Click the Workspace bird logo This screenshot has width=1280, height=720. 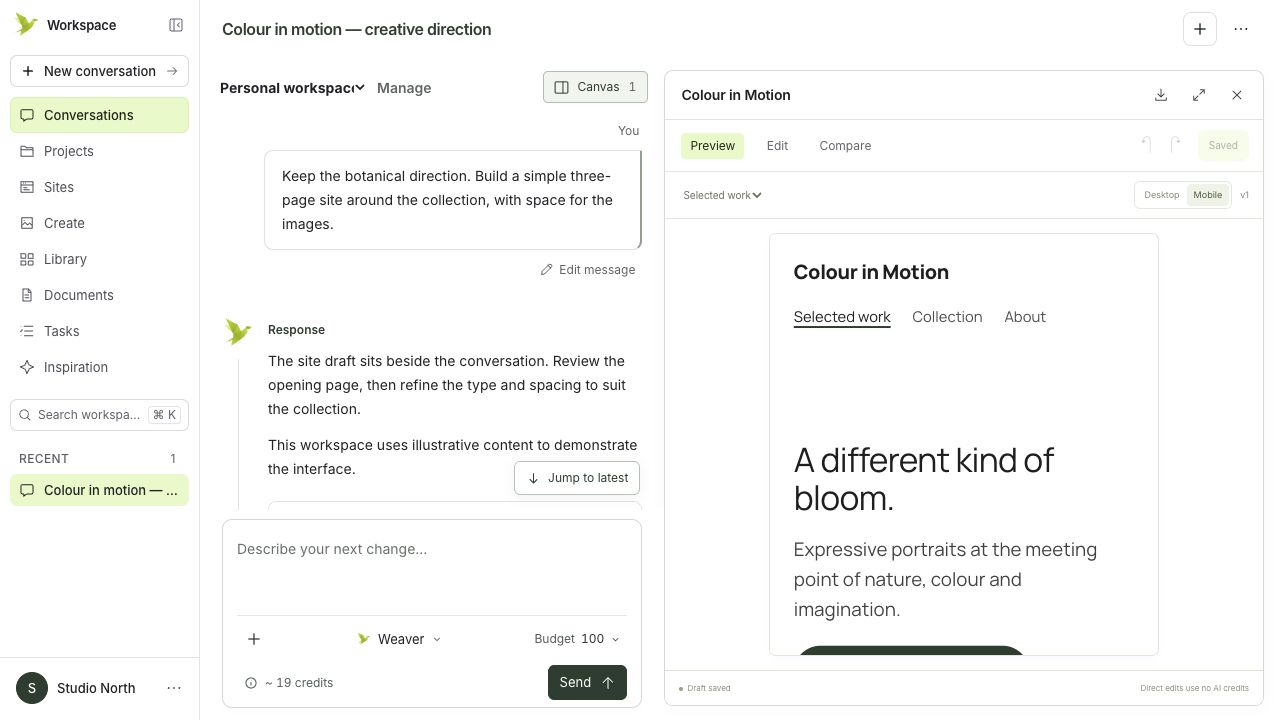point(27,25)
